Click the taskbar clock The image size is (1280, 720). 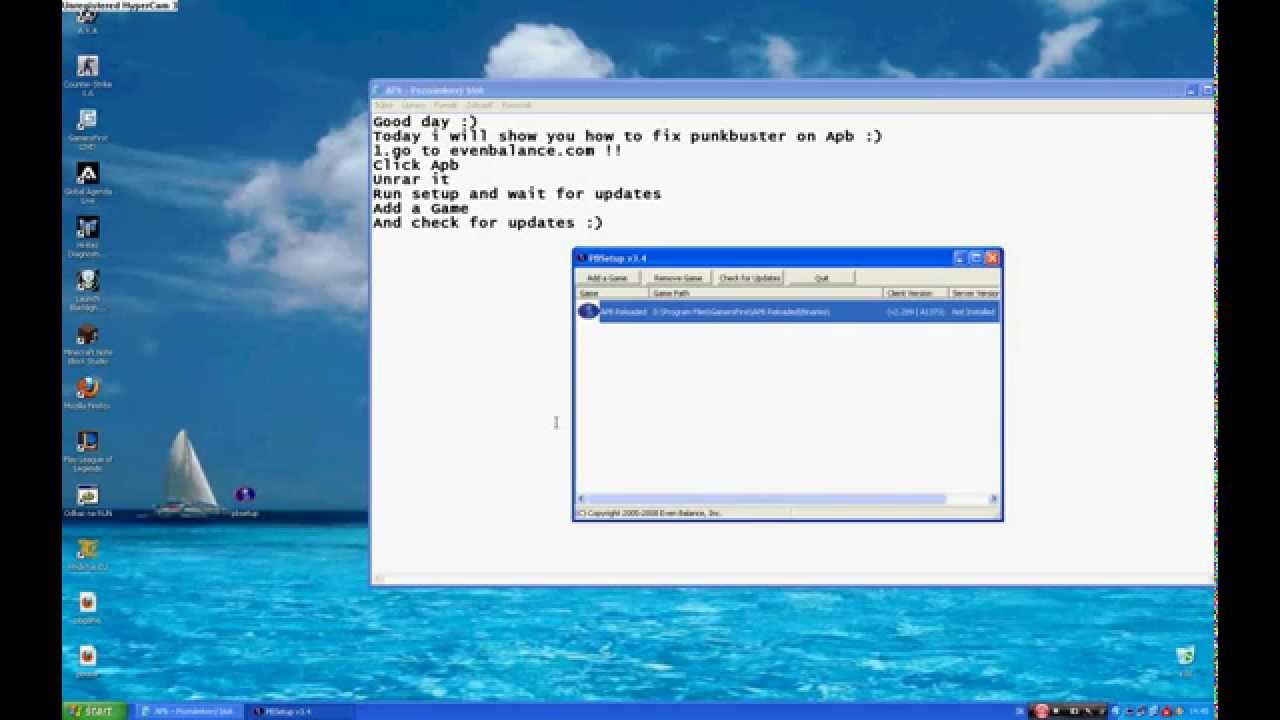[1199, 711]
